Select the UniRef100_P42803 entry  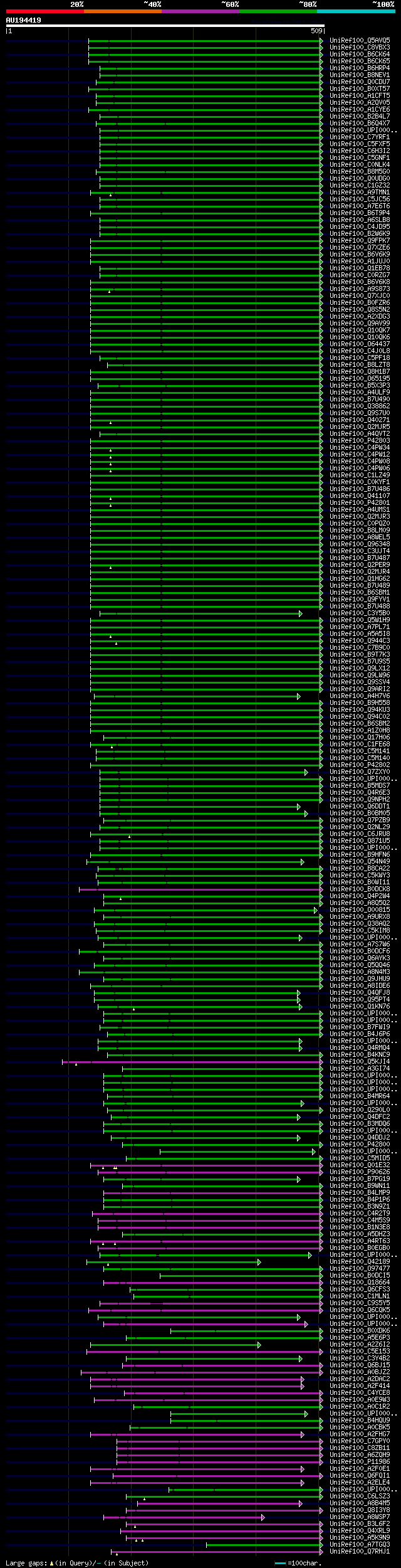point(360,440)
